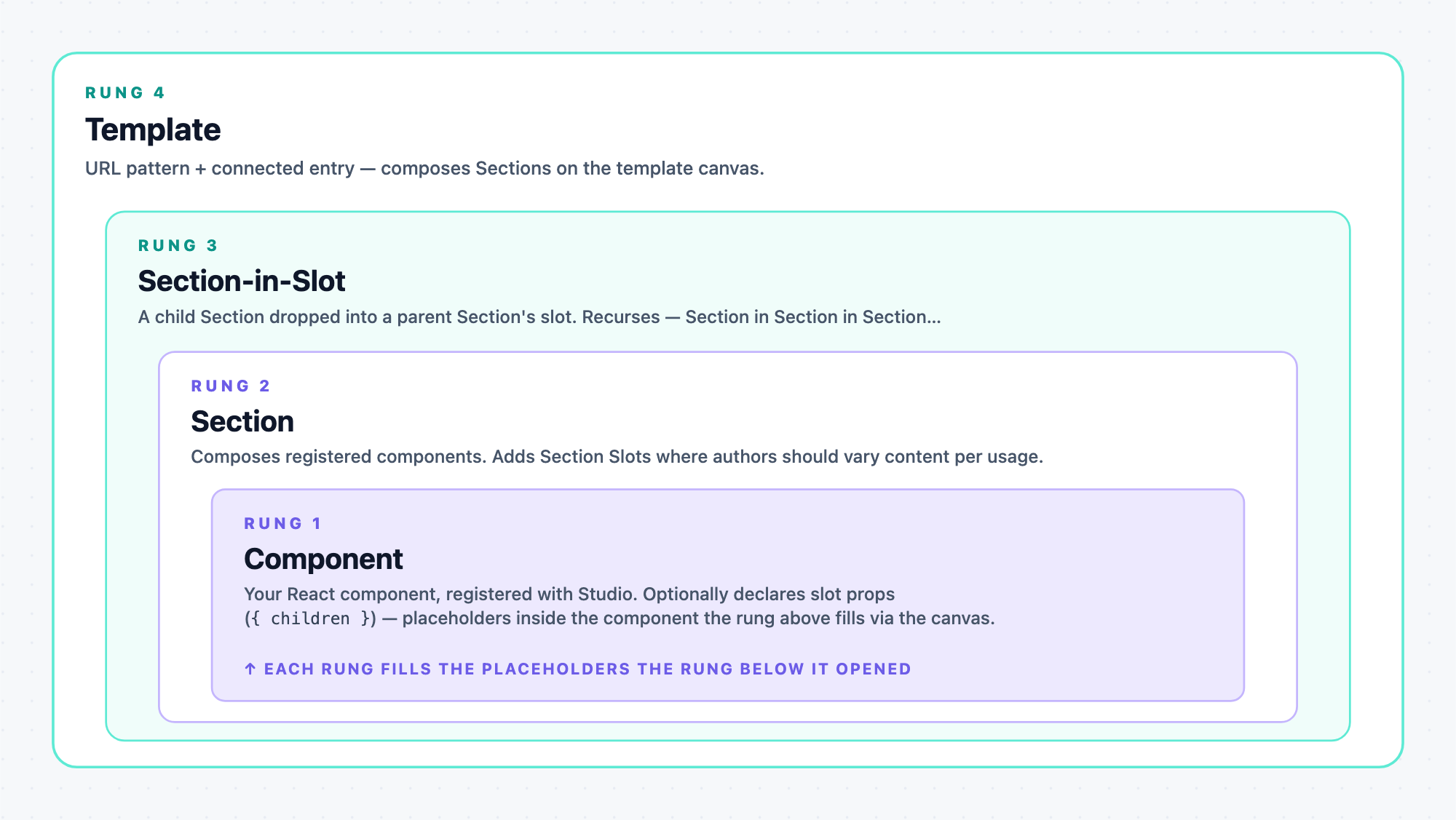This screenshot has width=1456, height=820.
Task: Click the Section heading in Rung 2
Action: 242,421
